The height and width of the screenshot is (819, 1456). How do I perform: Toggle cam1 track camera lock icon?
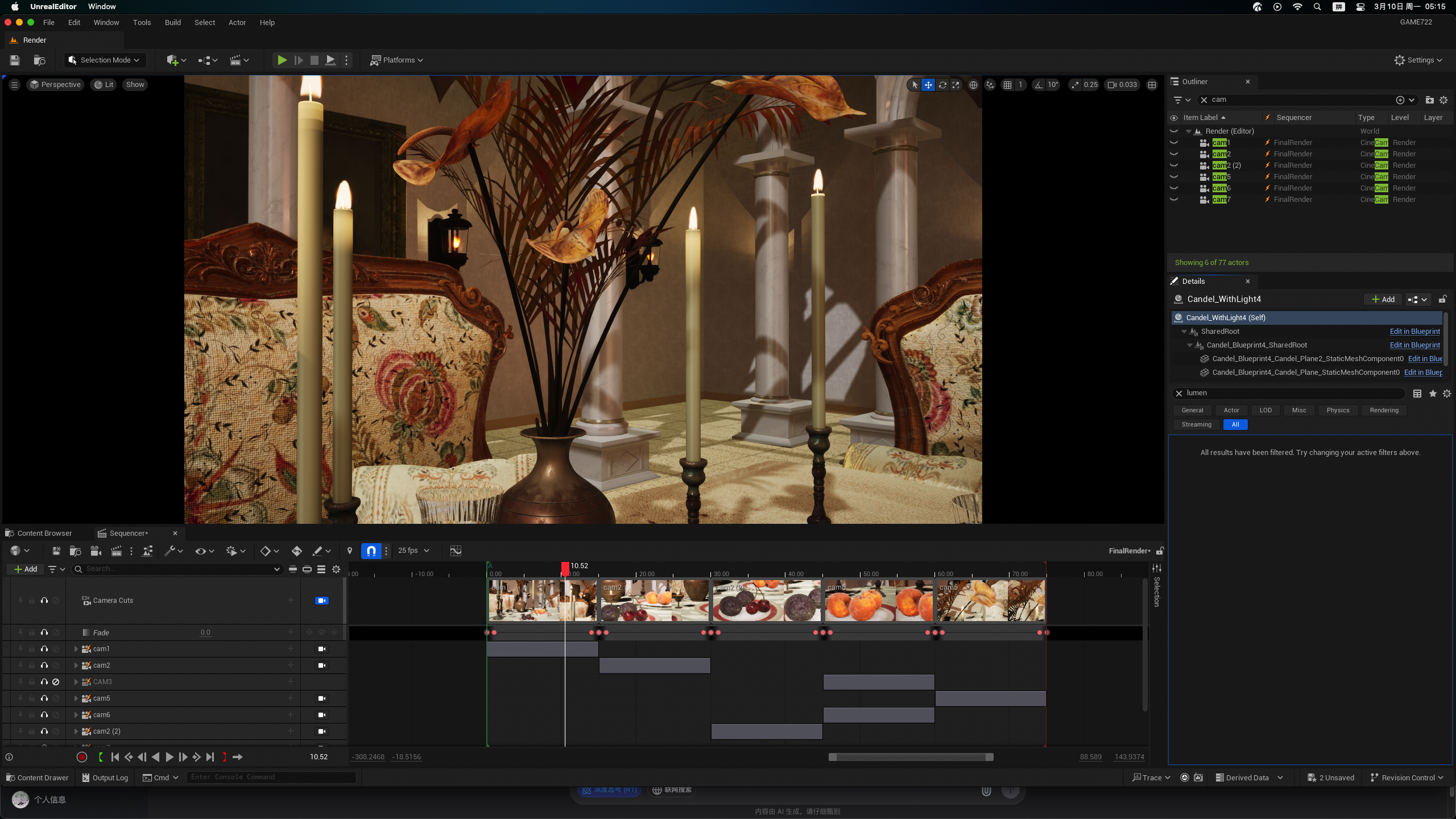321,649
